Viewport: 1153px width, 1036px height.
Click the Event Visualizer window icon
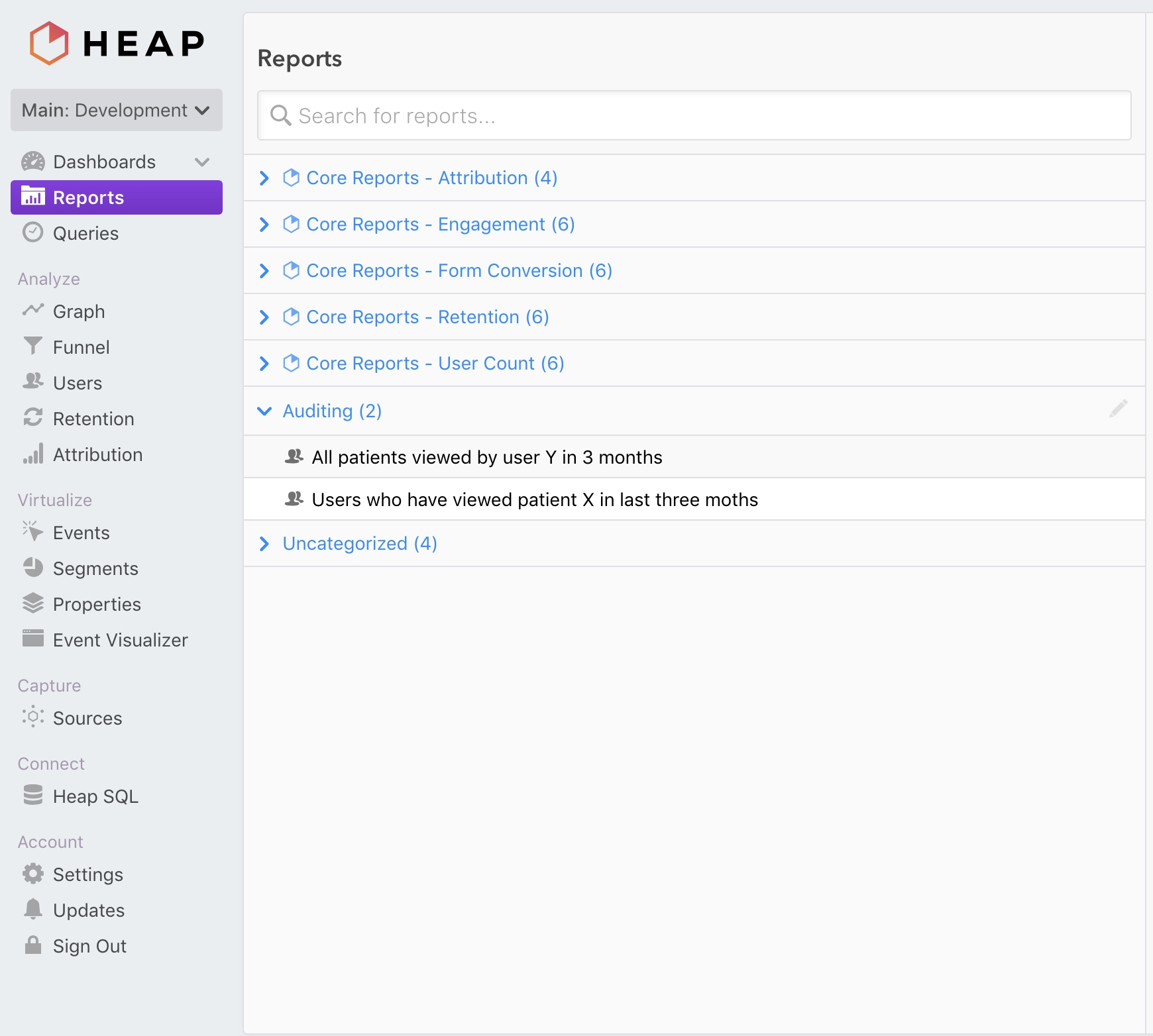(32, 639)
